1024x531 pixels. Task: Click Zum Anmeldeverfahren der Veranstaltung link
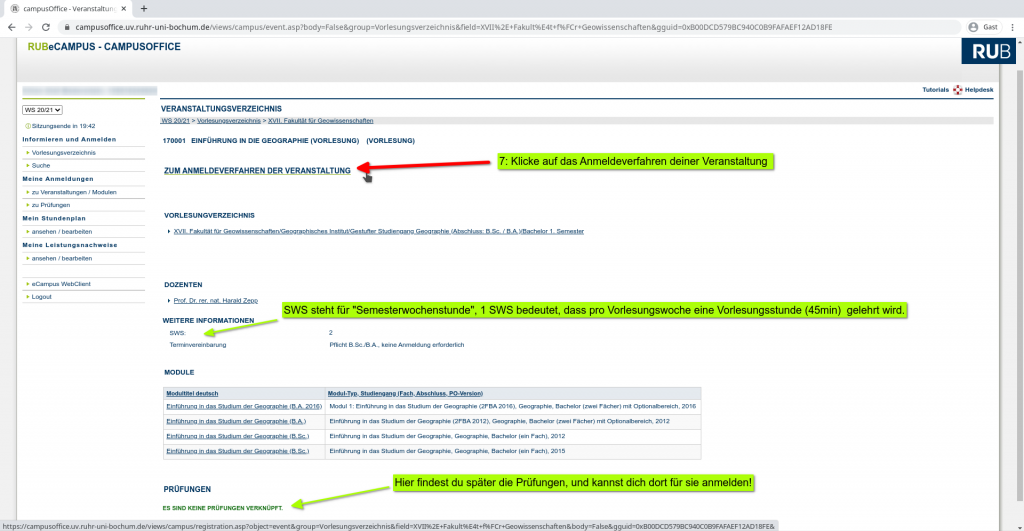tap(257, 171)
